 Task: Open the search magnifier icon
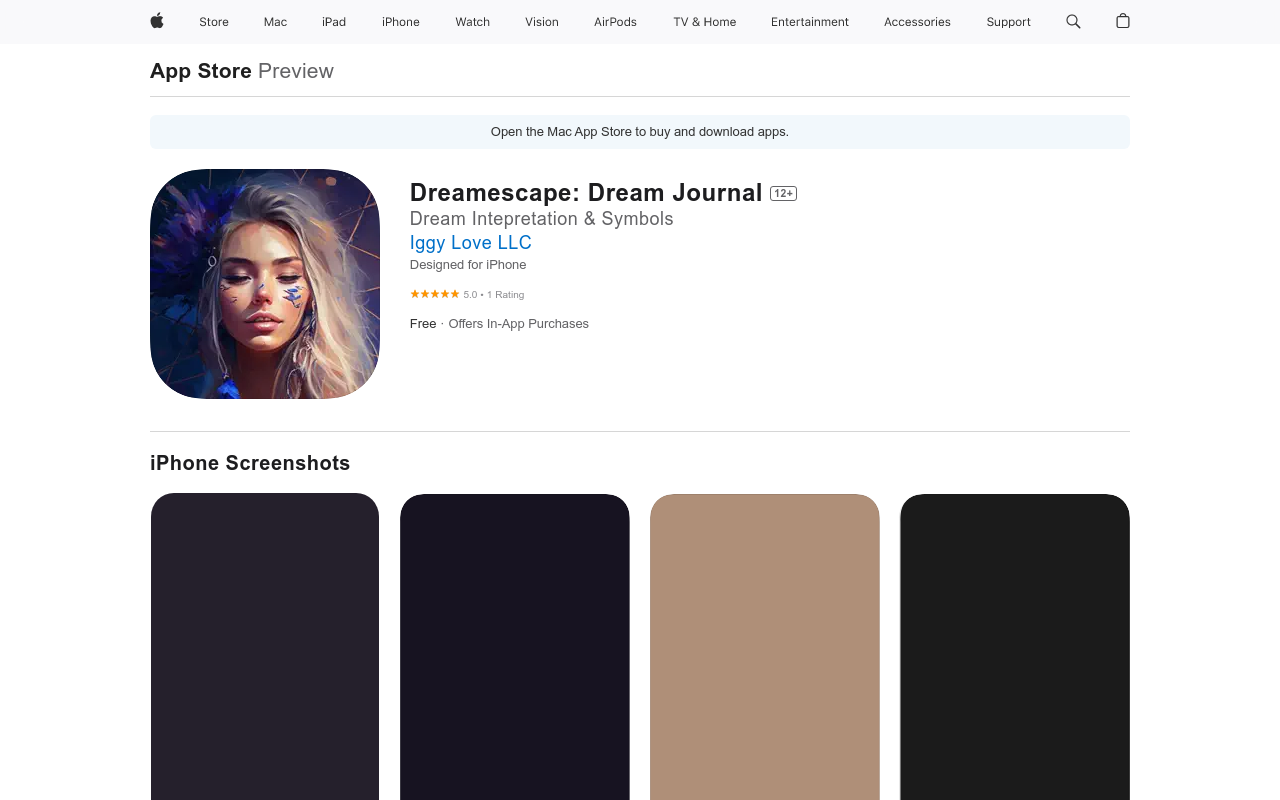tap(1073, 21)
